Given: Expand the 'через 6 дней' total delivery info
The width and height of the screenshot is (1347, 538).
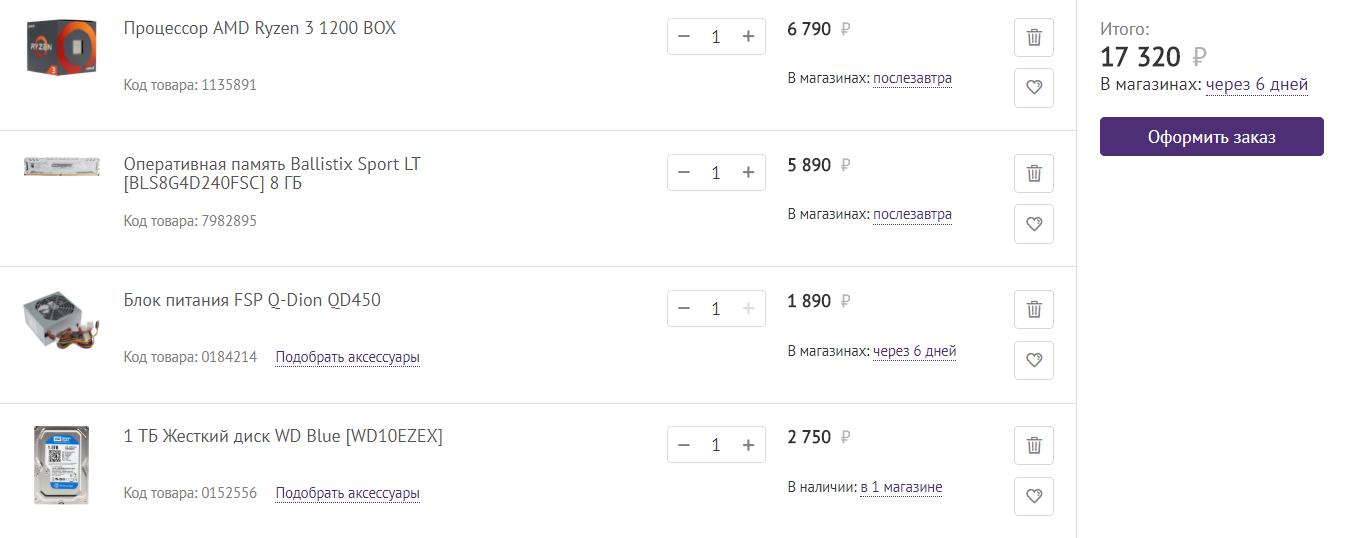Looking at the screenshot, I should pyautogui.click(x=1256, y=85).
